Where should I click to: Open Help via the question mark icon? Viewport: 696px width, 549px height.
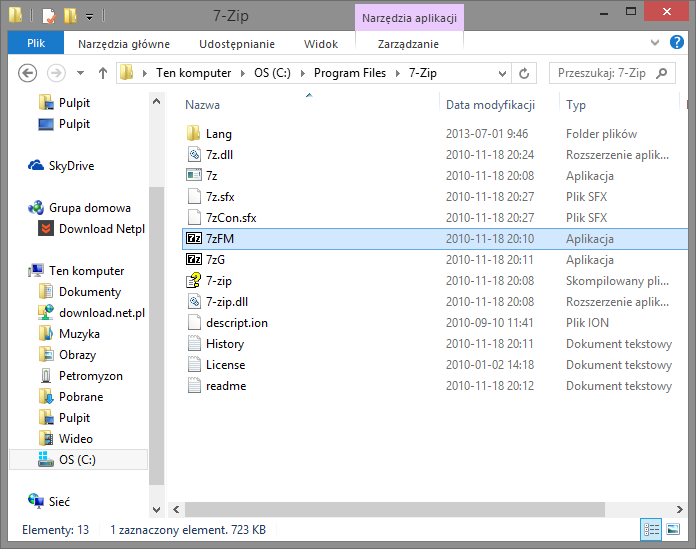point(676,42)
